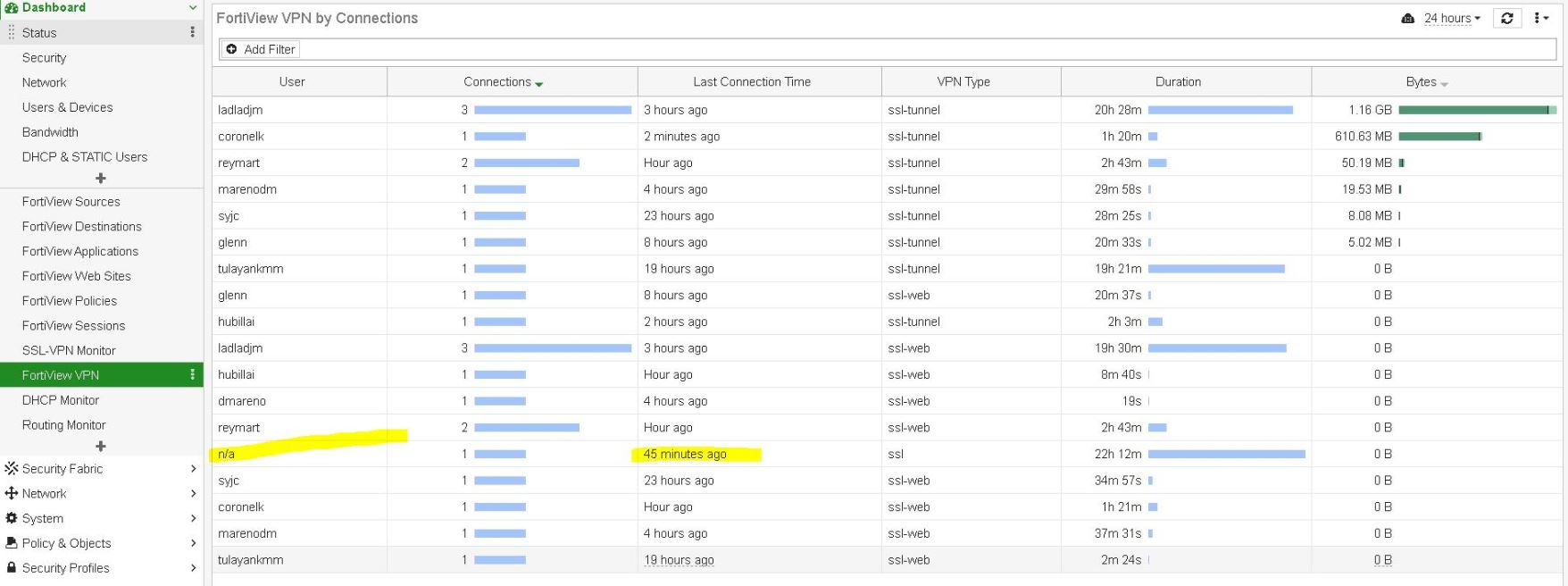Click the Status item options dots
The height and width of the screenshot is (586, 1568).
click(x=192, y=32)
